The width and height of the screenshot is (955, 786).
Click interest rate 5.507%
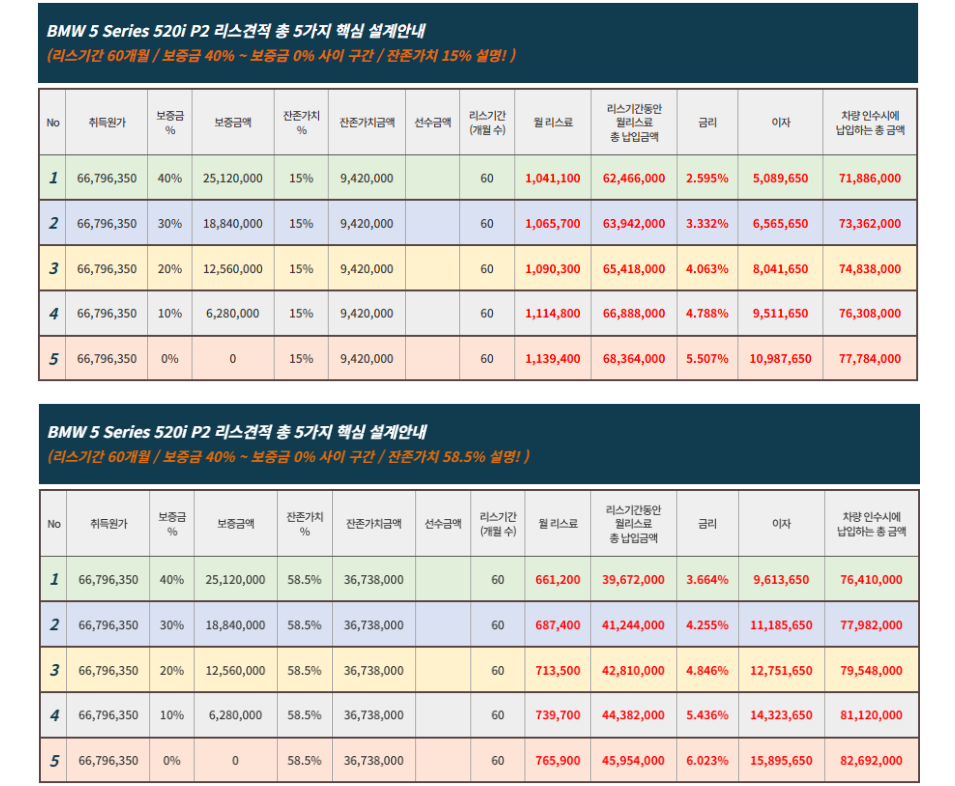(x=707, y=359)
